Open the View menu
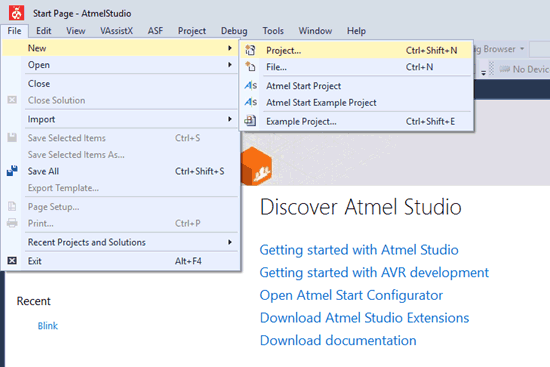550x367 pixels. [x=75, y=31]
